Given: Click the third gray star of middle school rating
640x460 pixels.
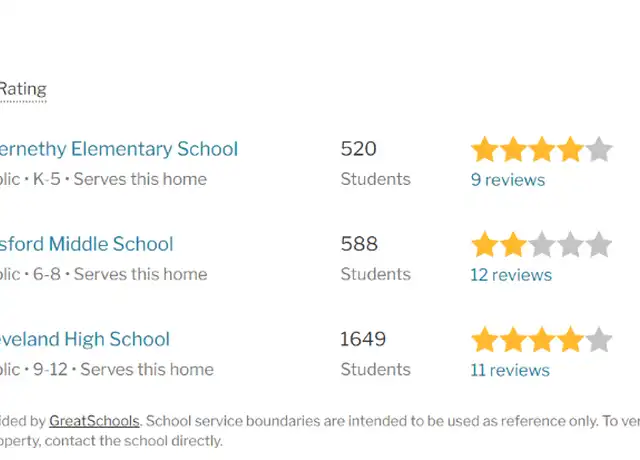Looking at the screenshot, I should pyautogui.click(x=542, y=244).
